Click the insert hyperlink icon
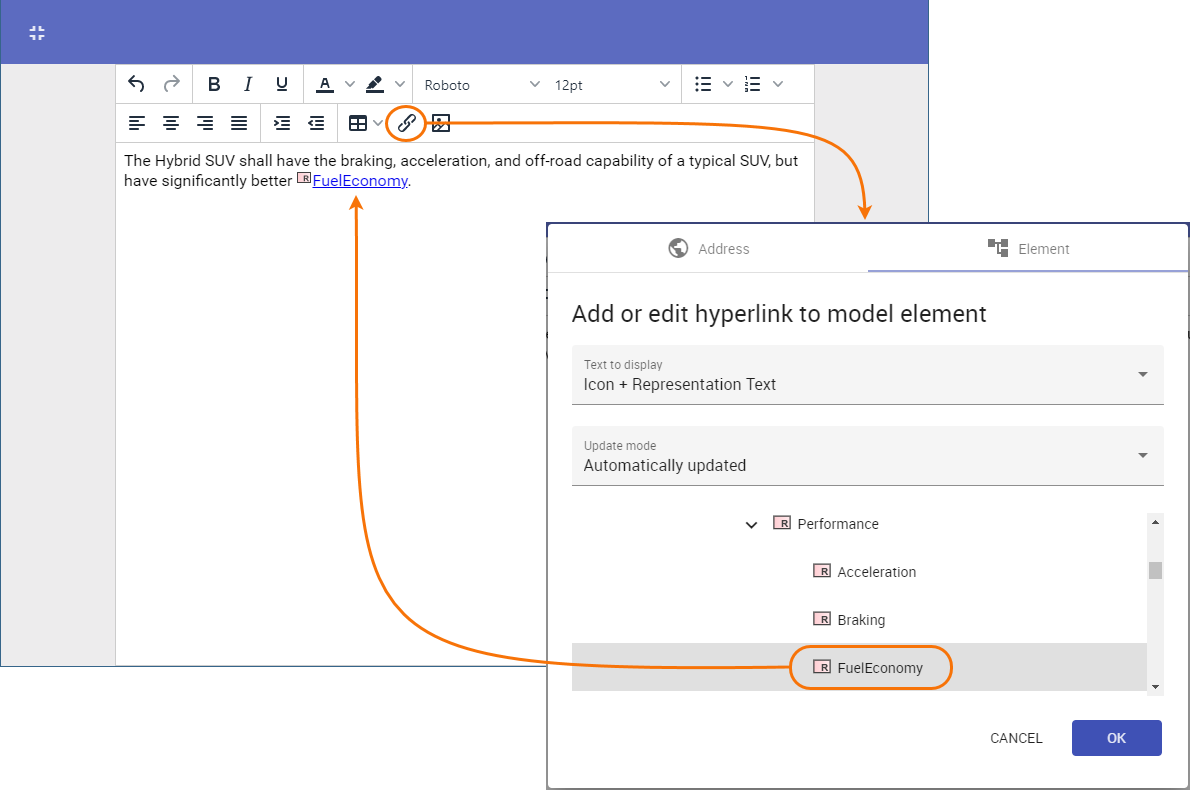1190x790 pixels. 406,123
